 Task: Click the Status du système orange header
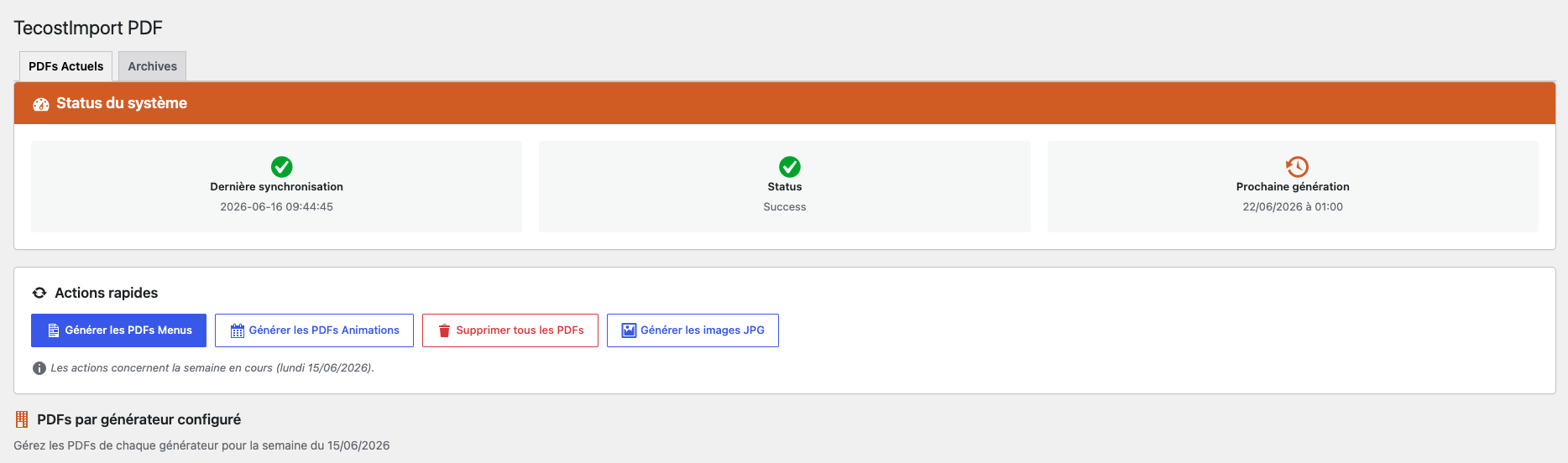[x=785, y=103]
